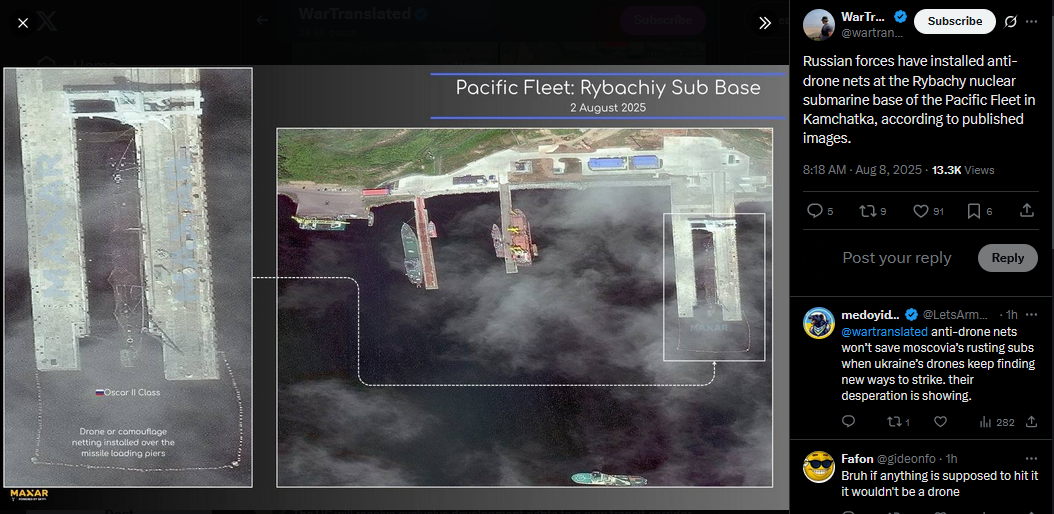The height and width of the screenshot is (514, 1054).
Task: View analytics of medoyid's reply showing 282
Action: click(997, 422)
